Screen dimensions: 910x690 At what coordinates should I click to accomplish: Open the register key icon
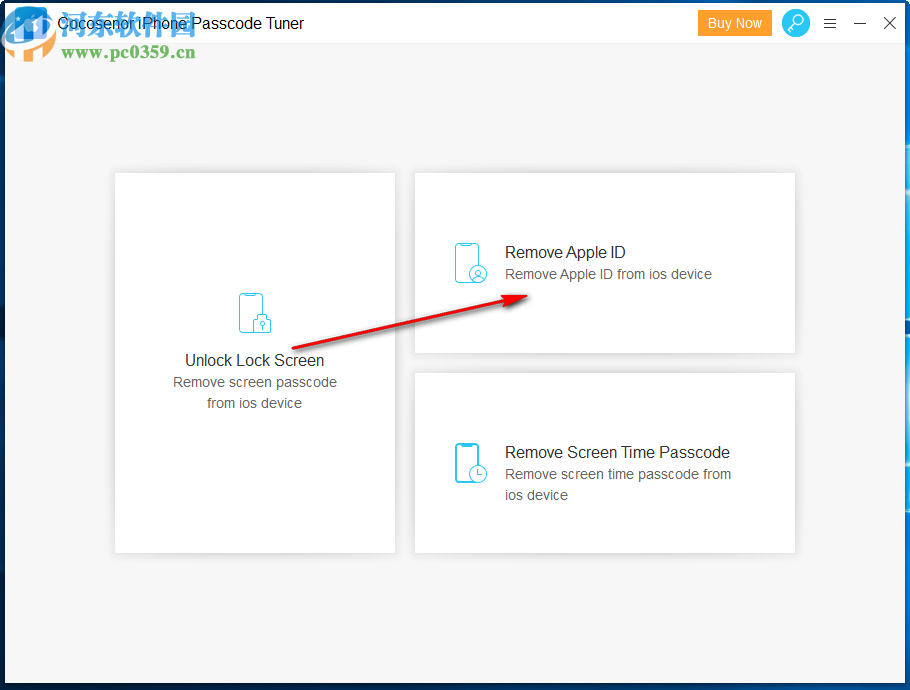coord(795,23)
